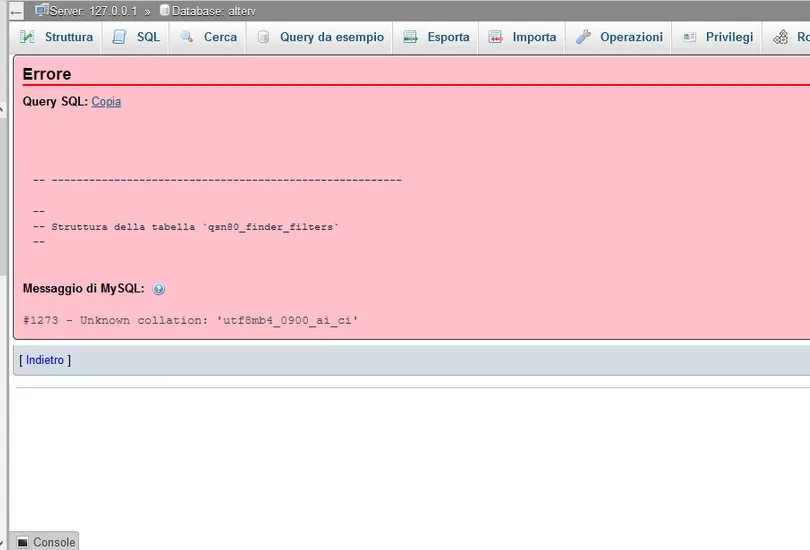Click the server icon in breadcrumb
The image size is (810, 550).
point(41,10)
